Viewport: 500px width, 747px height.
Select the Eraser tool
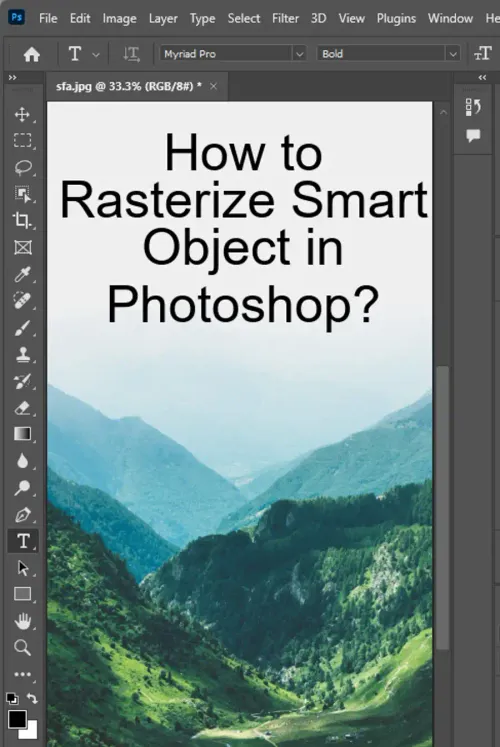click(22, 408)
